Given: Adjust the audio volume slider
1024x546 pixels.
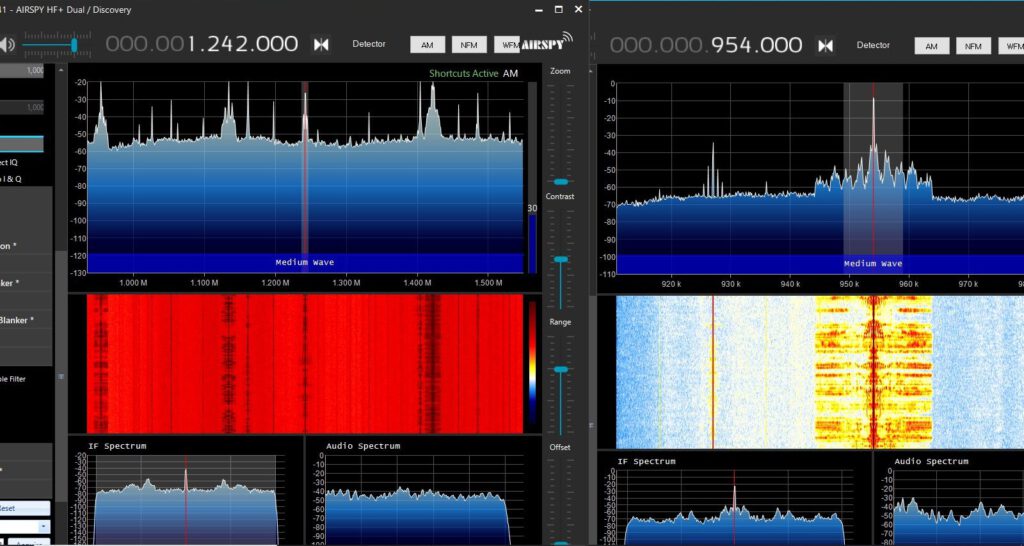Looking at the screenshot, I should 74,44.
